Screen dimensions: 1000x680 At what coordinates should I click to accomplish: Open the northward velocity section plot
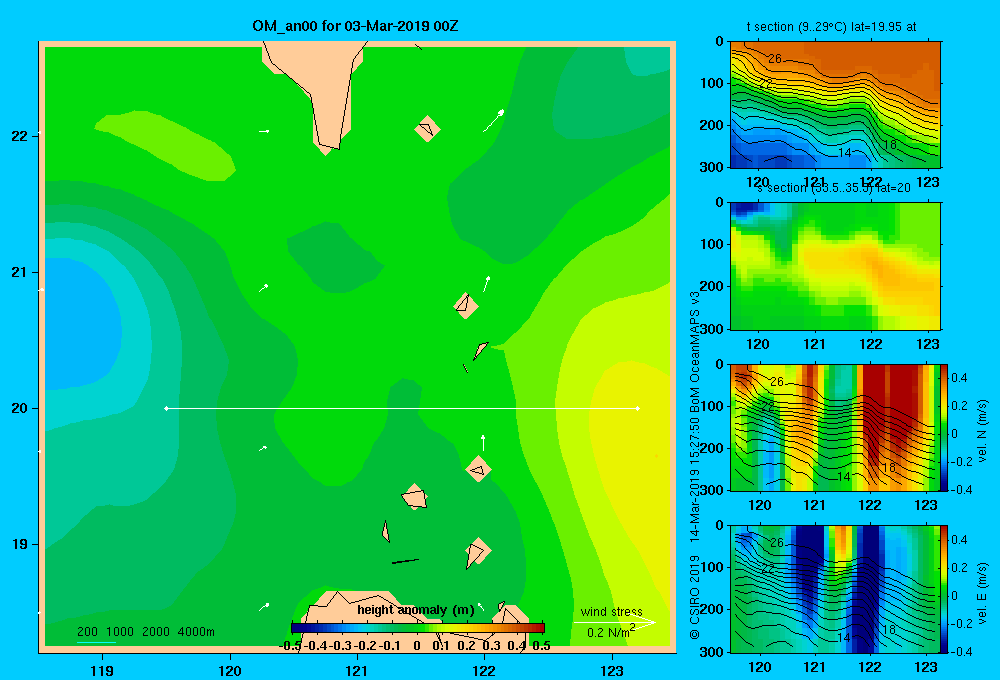click(x=835, y=427)
